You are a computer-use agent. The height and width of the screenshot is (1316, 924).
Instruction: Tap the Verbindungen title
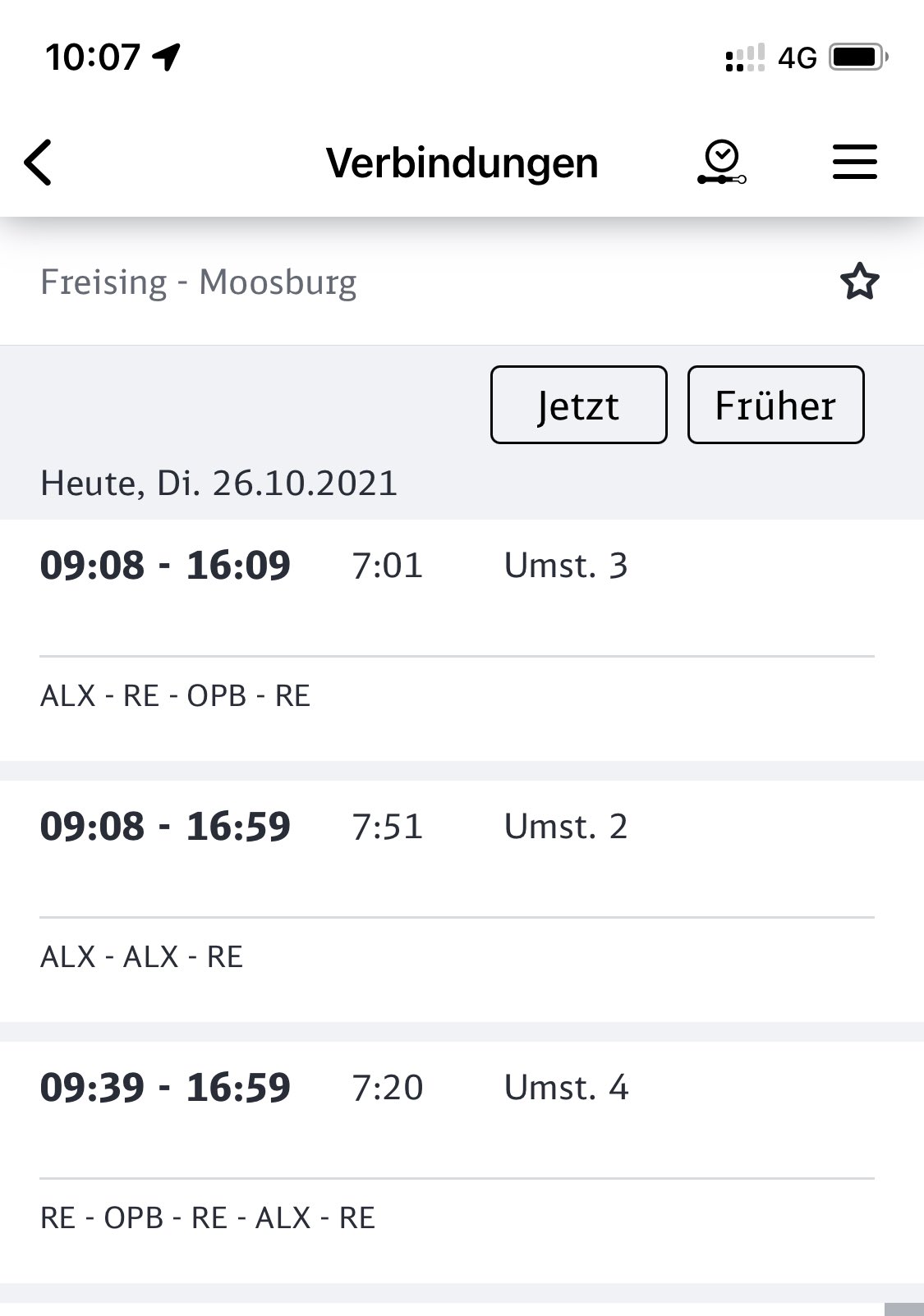(x=462, y=163)
